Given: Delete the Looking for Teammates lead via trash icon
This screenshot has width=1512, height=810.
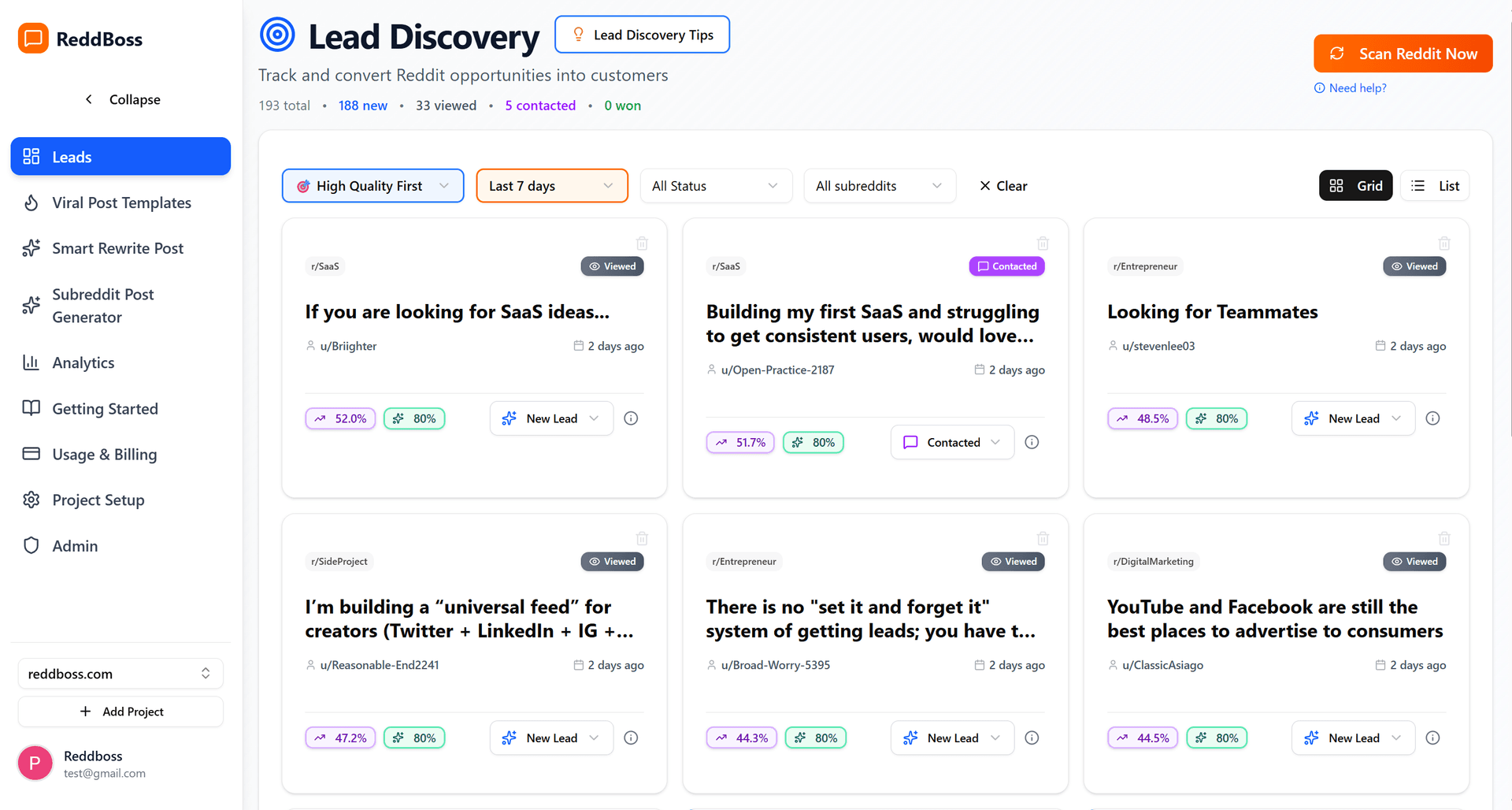Looking at the screenshot, I should [1444, 243].
